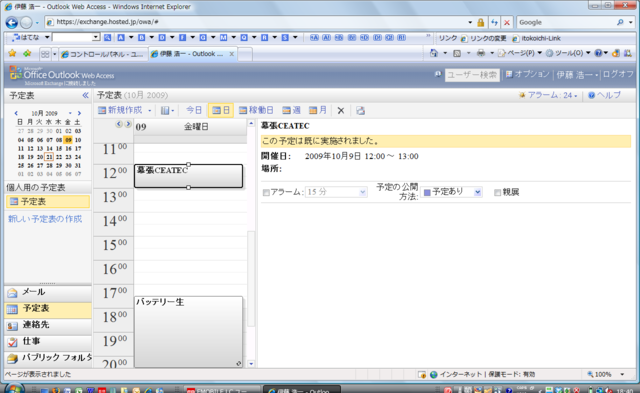Refresh the page with the address bar refresh icon
The height and width of the screenshot is (393, 640).
[x=494, y=22]
